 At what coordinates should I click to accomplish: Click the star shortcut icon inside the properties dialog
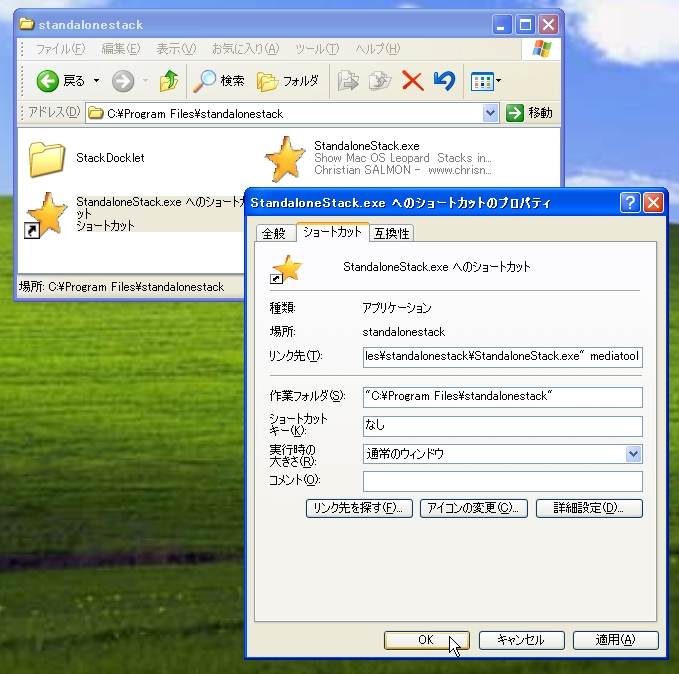click(x=286, y=269)
